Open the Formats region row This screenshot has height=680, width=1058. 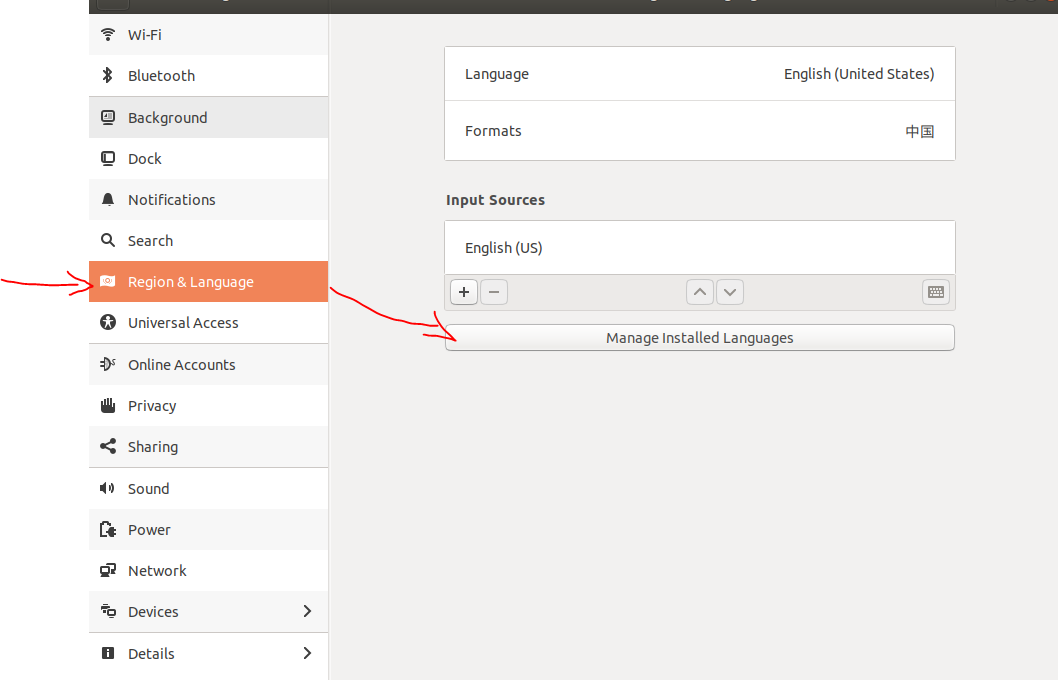tap(699, 131)
